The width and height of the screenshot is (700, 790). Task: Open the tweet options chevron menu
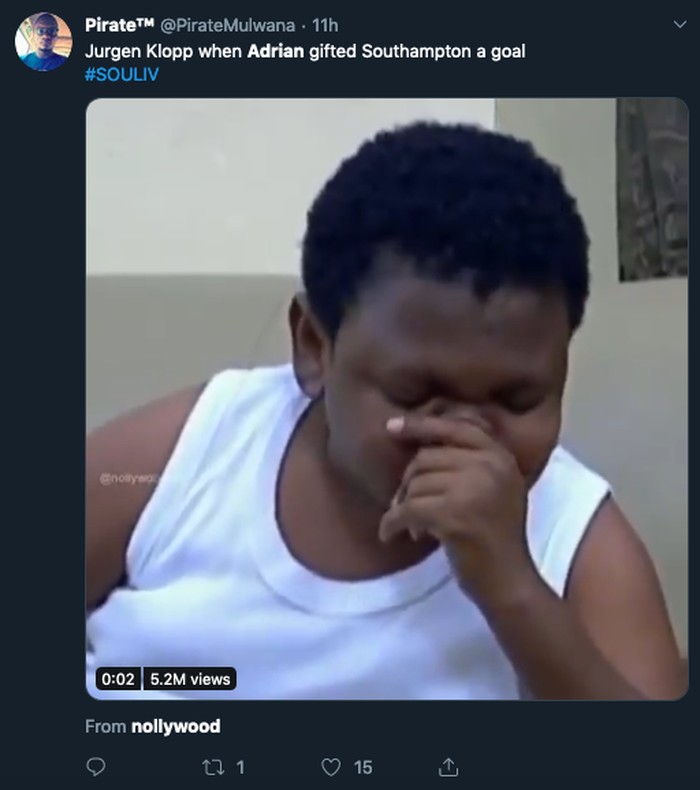[x=681, y=25]
